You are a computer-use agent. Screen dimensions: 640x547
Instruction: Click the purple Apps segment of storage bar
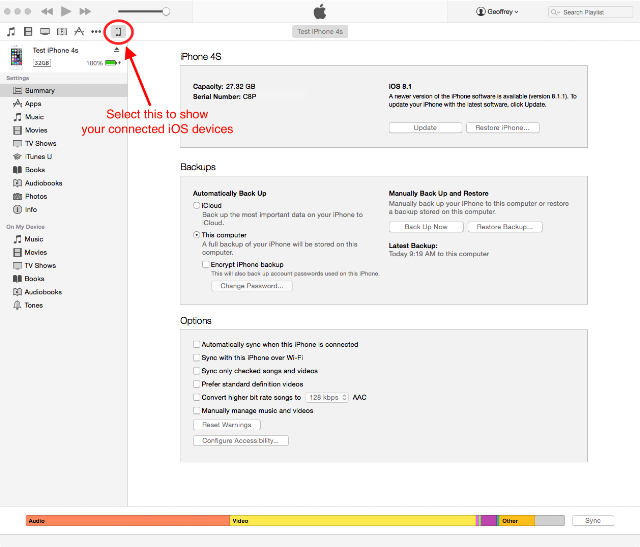click(488, 520)
